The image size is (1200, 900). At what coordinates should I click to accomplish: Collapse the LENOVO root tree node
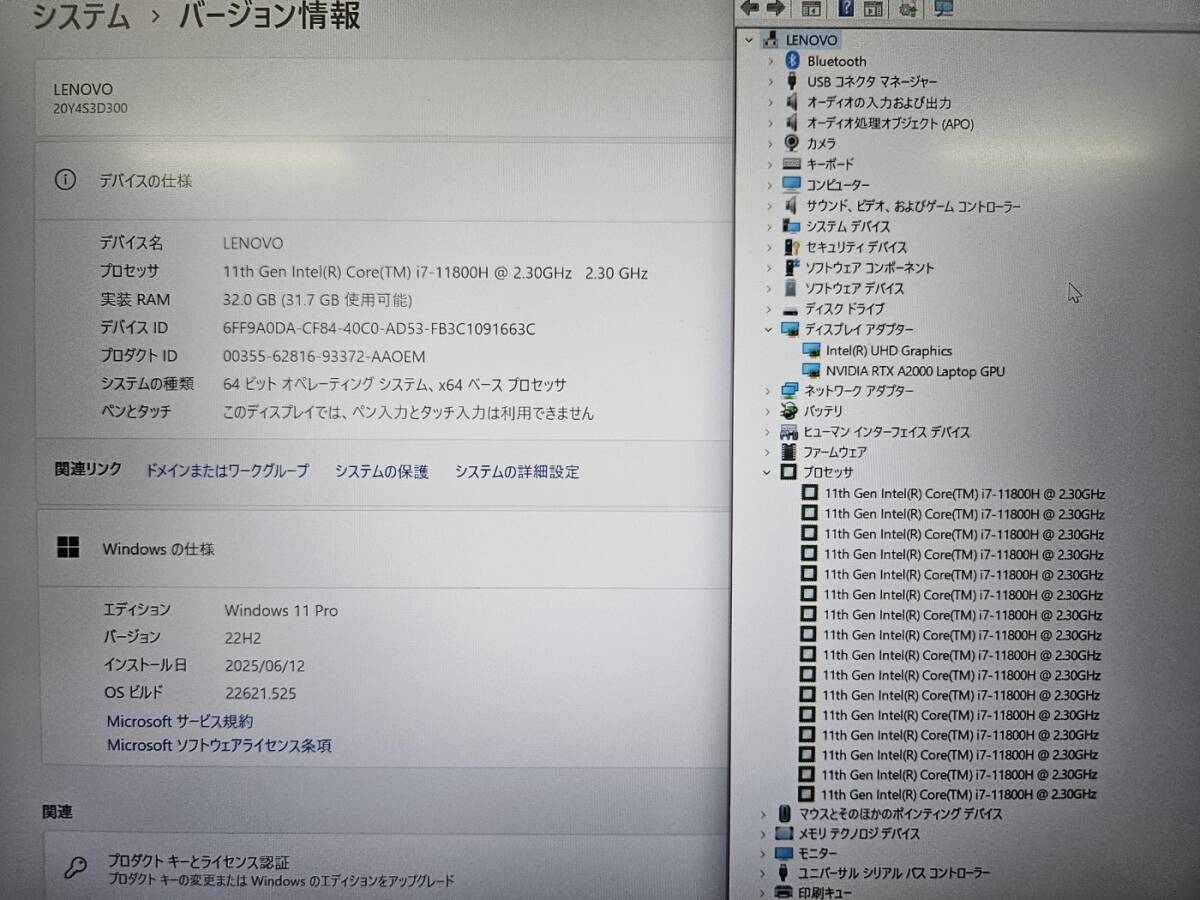point(749,40)
